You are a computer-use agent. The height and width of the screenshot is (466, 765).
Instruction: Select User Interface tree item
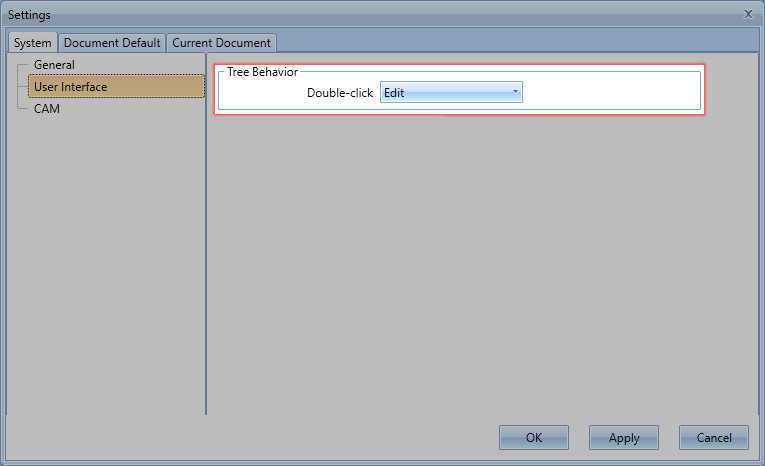coord(116,86)
